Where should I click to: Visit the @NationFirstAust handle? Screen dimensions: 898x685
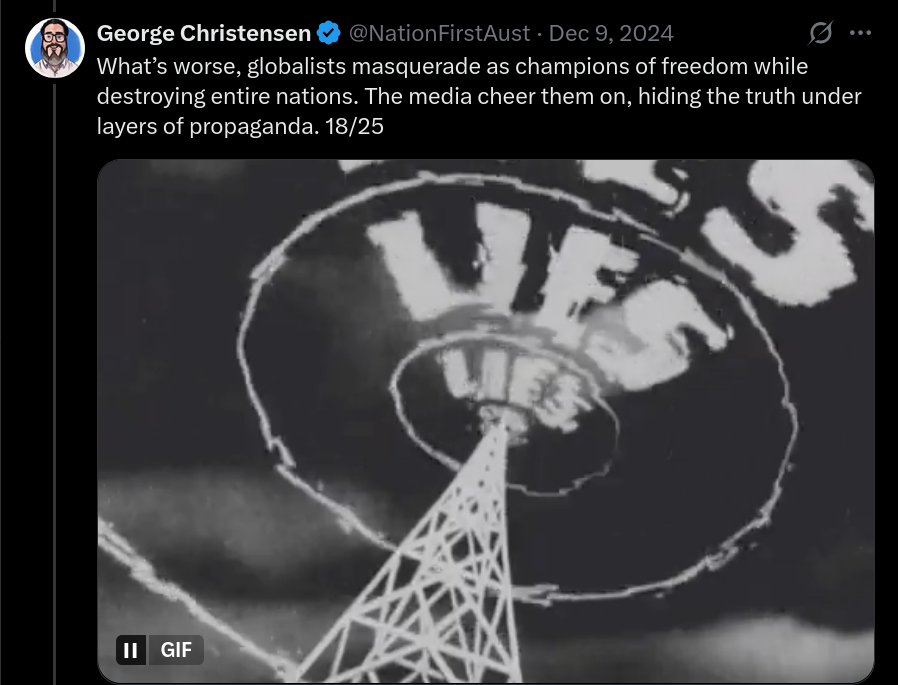tap(439, 33)
